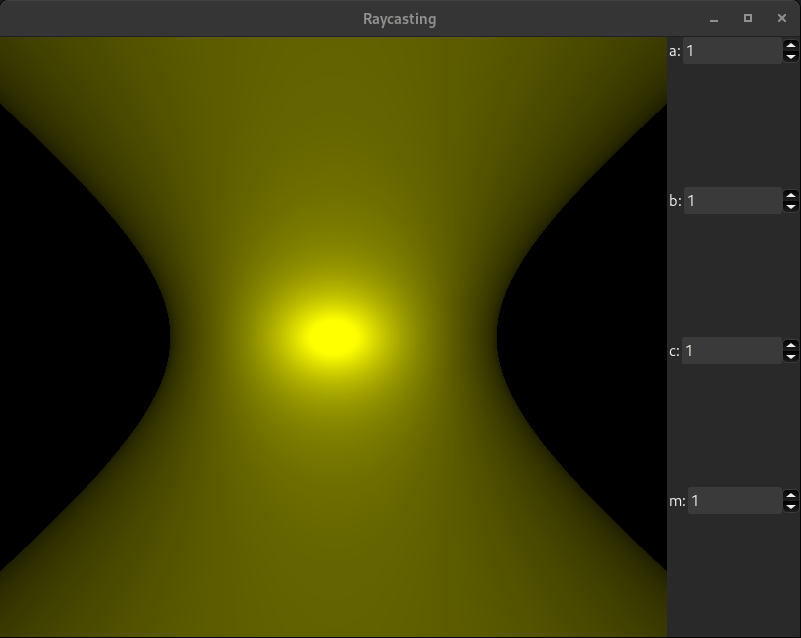The width and height of the screenshot is (801, 638).
Task: Increase value a with up arrow
Action: coord(791,45)
